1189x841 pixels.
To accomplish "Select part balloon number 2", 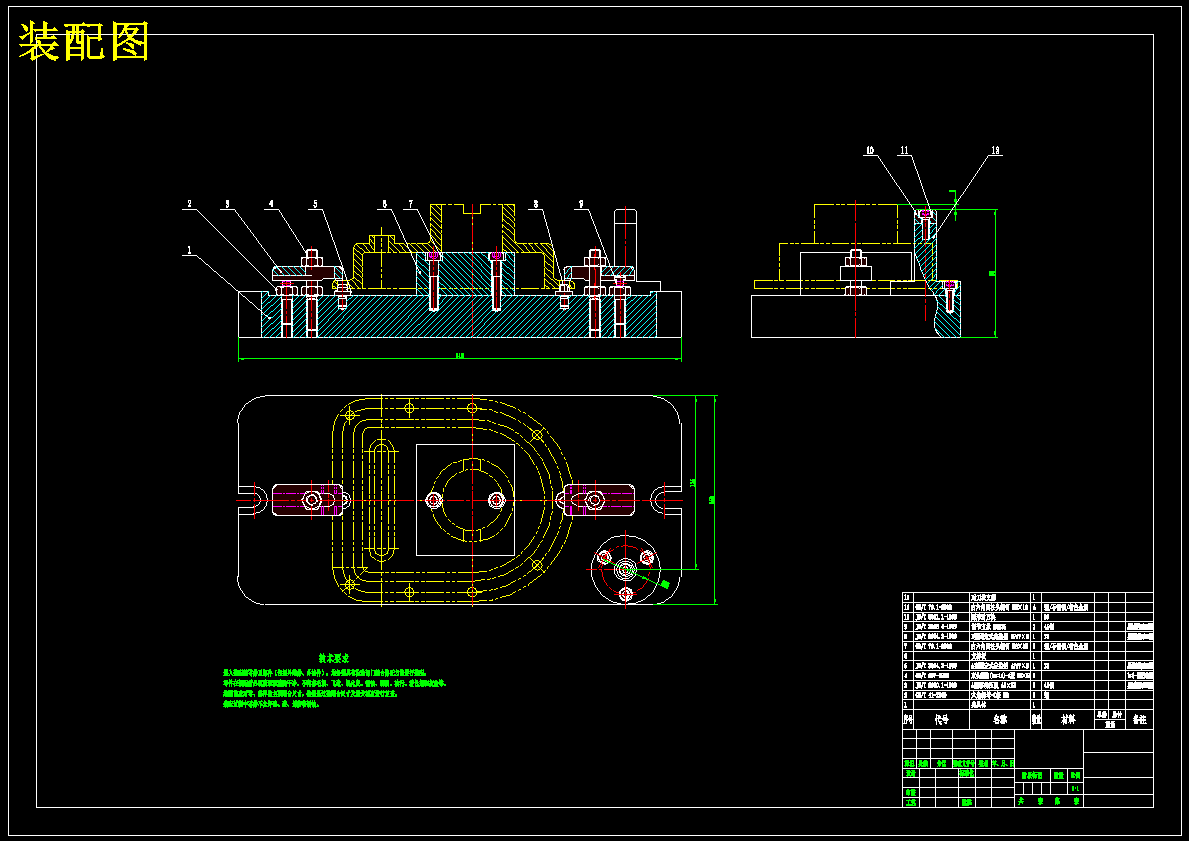I will [x=189, y=204].
